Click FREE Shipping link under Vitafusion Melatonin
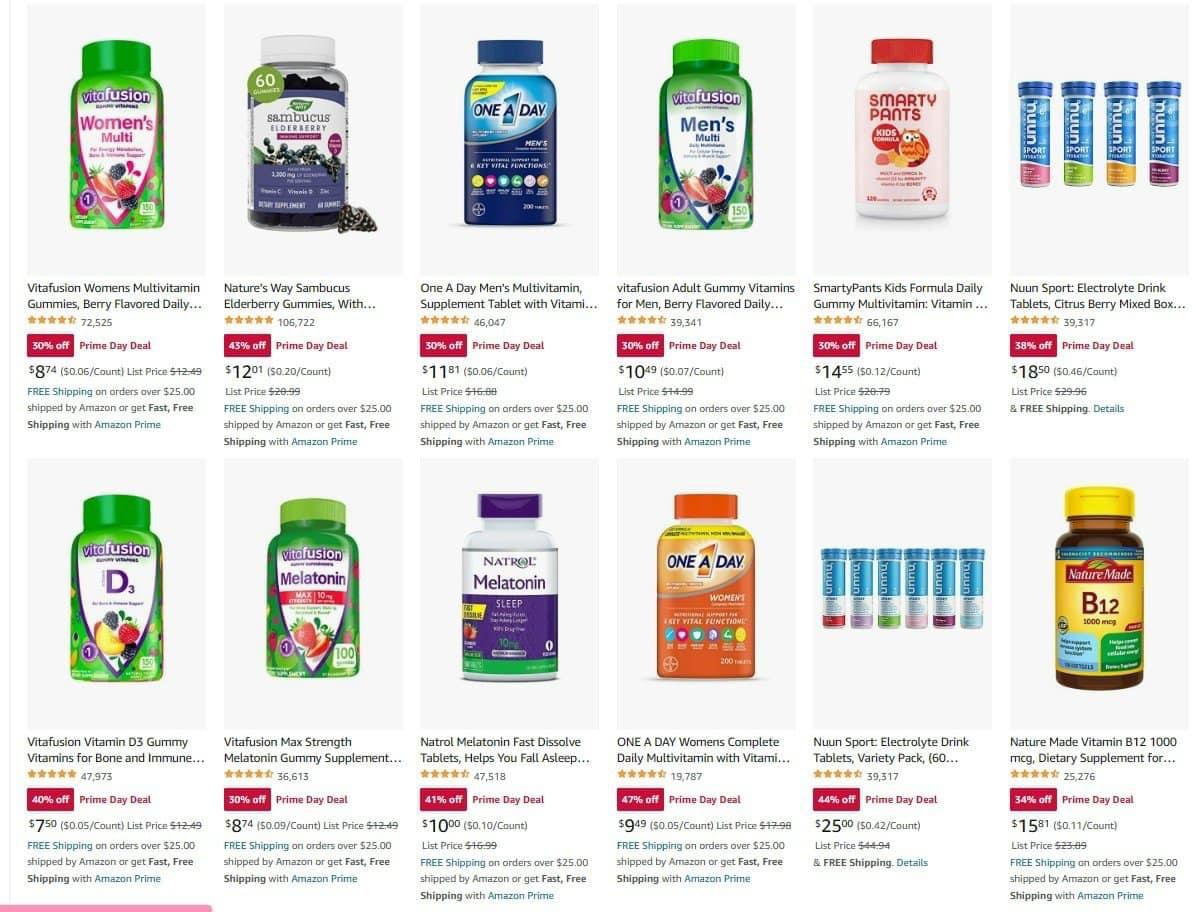The height and width of the screenshot is (912, 1196). pos(256,846)
